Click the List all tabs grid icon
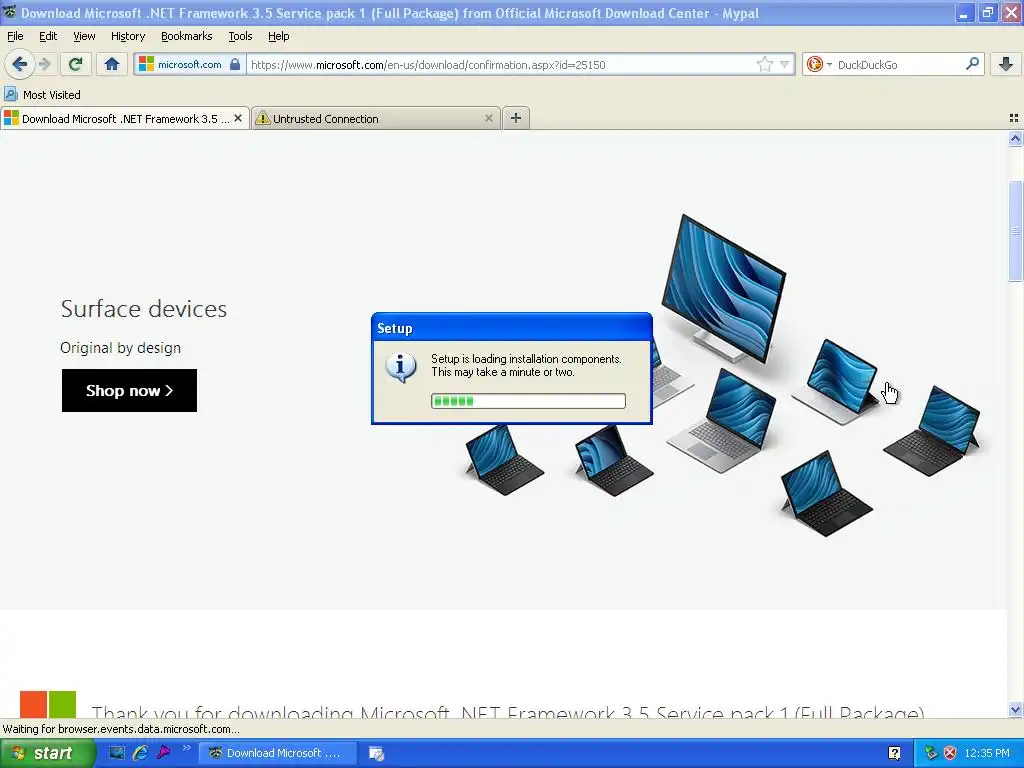 click(x=1014, y=118)
